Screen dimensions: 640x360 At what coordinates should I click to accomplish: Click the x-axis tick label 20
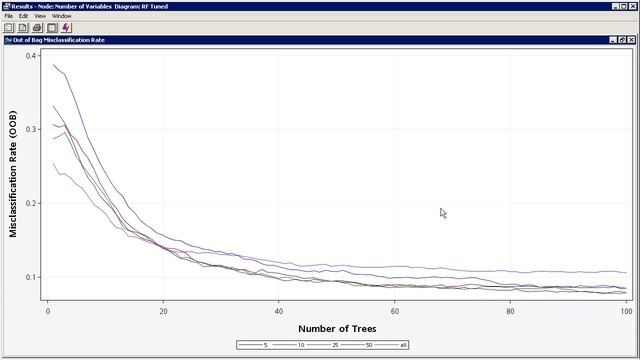coord(163,311)
